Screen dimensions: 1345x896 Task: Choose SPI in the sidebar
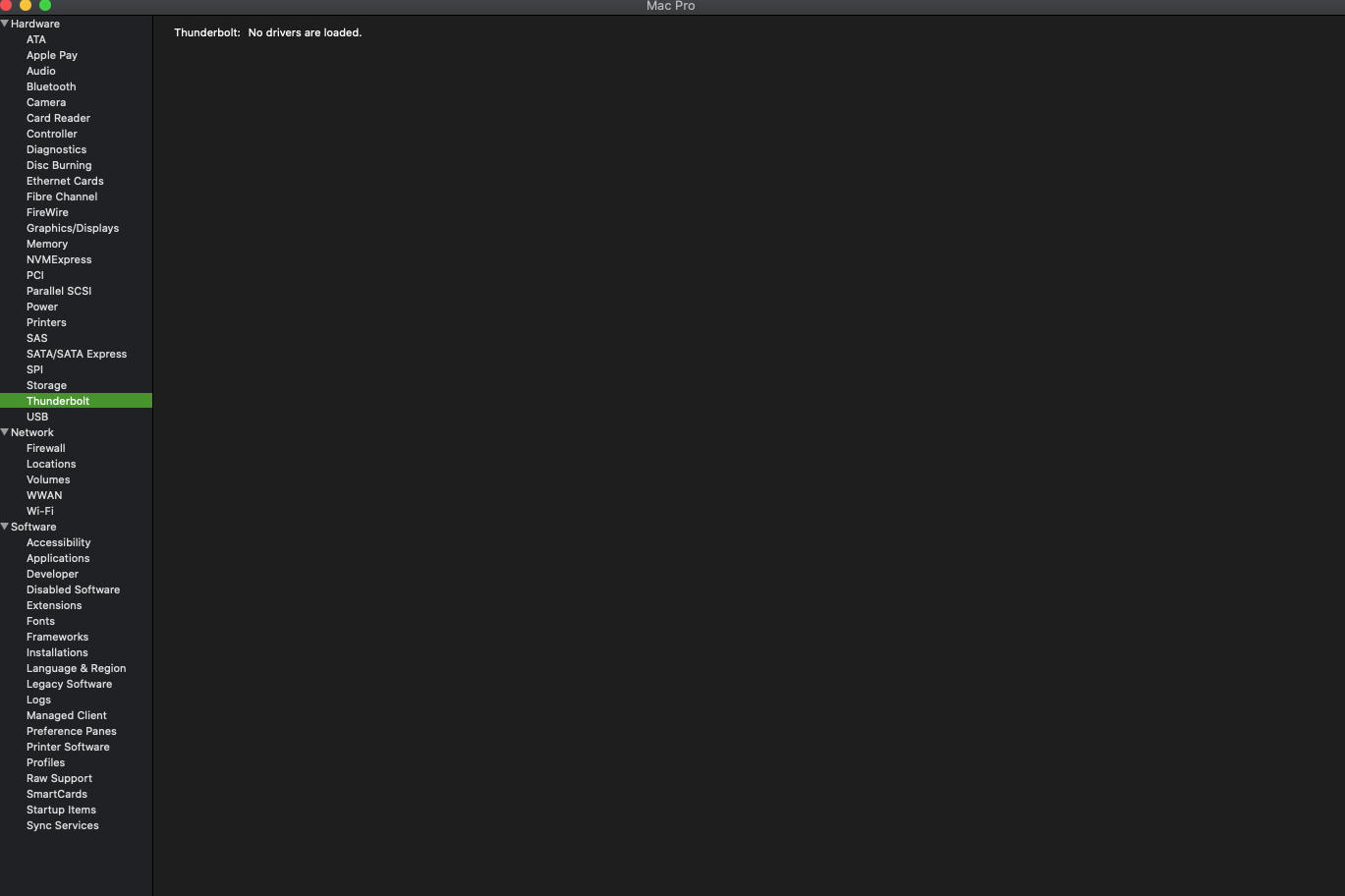click(x=34, y=369)
